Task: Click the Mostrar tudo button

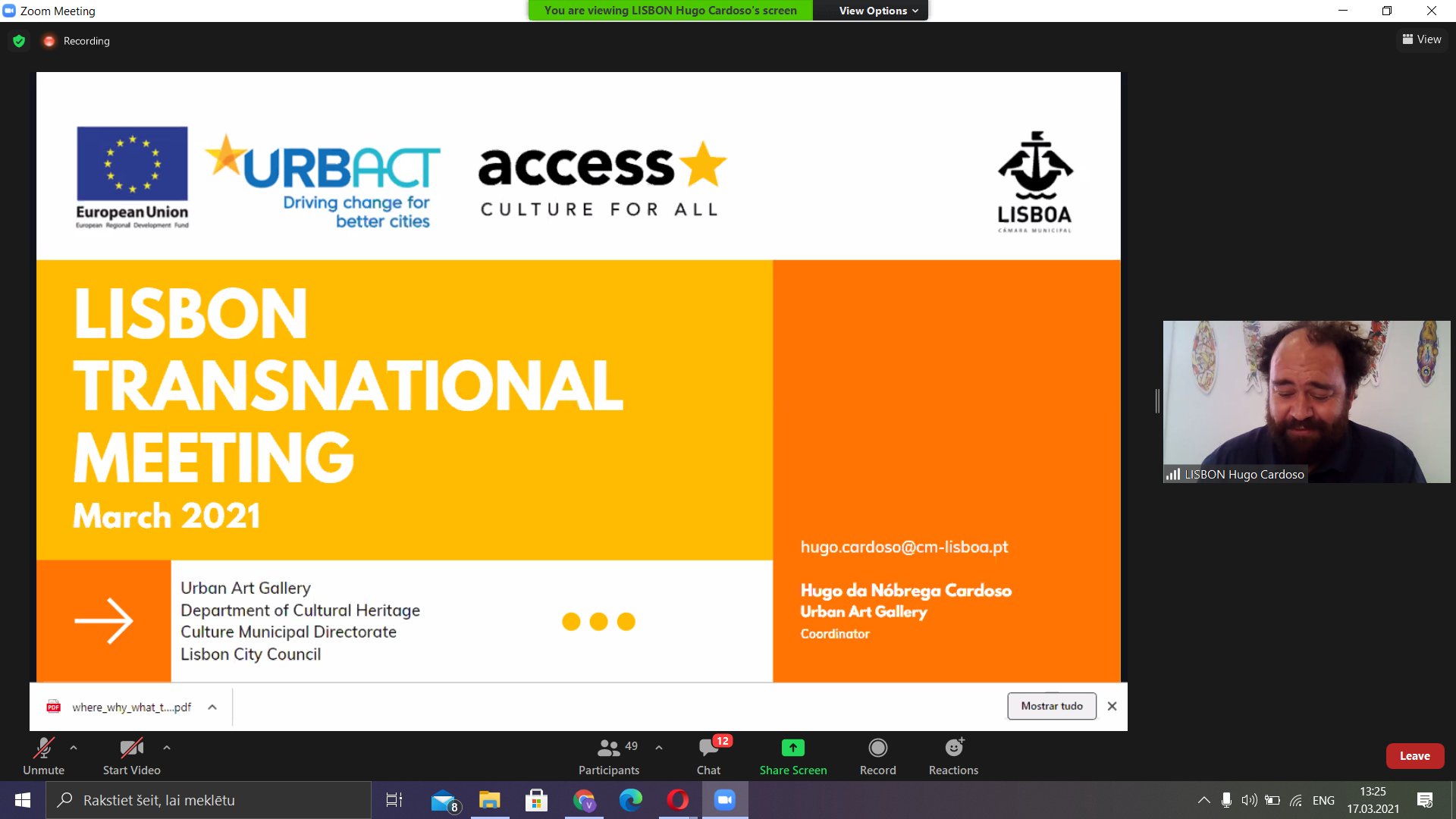Action: [1051, 706]
